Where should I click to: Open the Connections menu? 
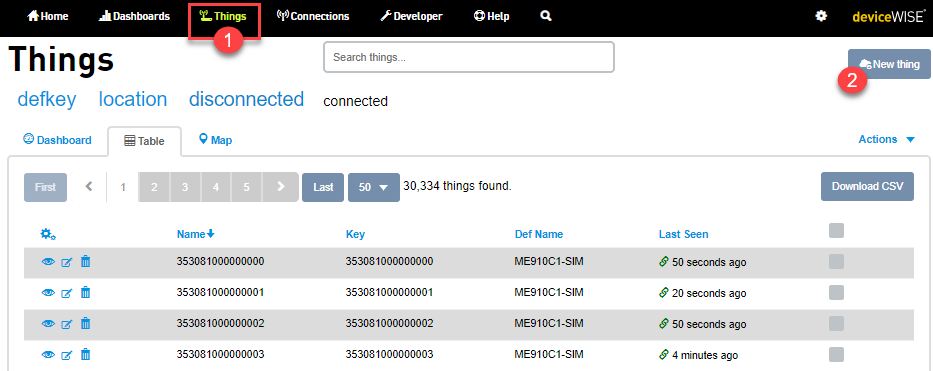[x=313, y=16]
